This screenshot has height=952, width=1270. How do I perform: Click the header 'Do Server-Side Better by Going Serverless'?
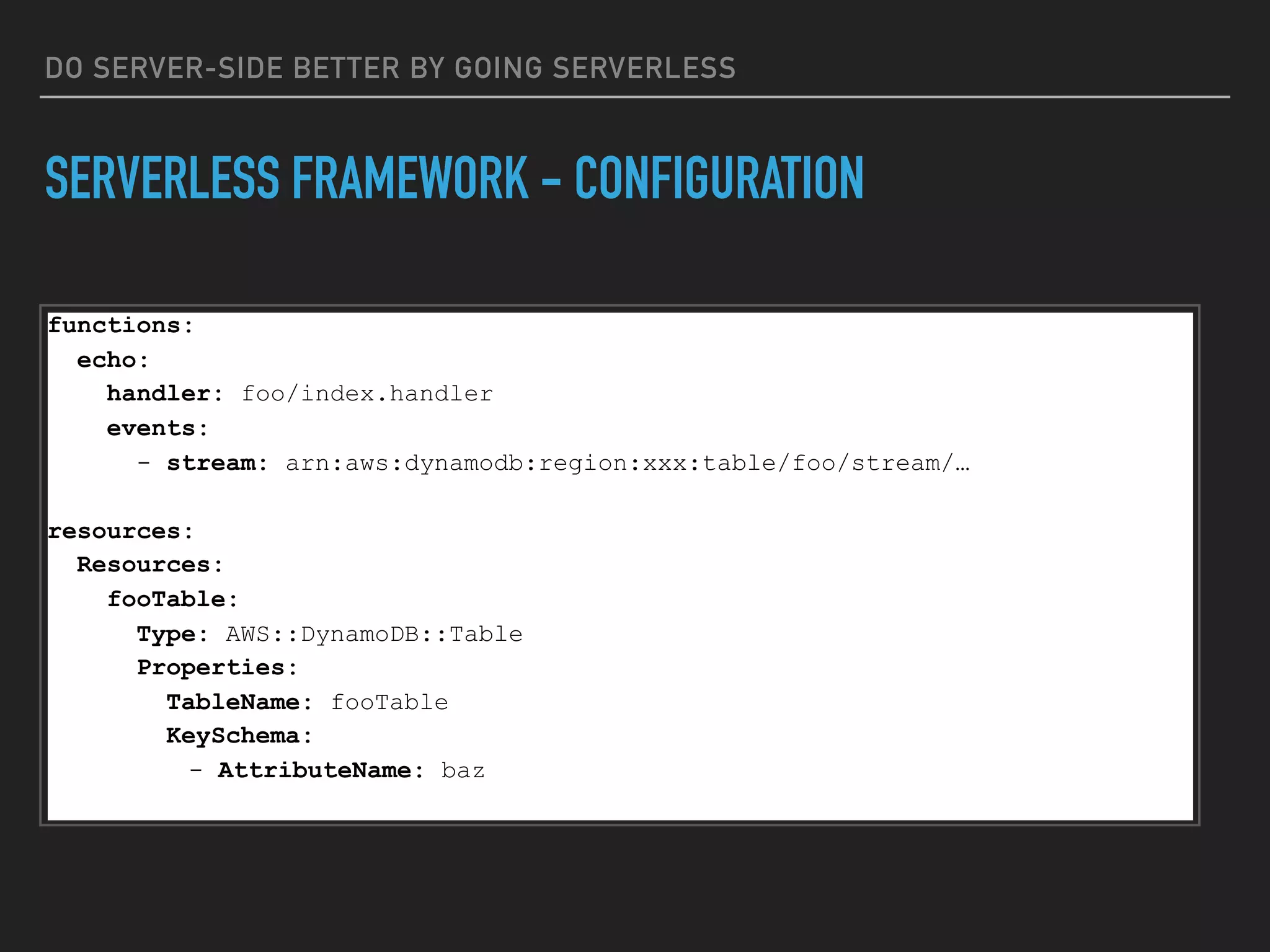390,68
